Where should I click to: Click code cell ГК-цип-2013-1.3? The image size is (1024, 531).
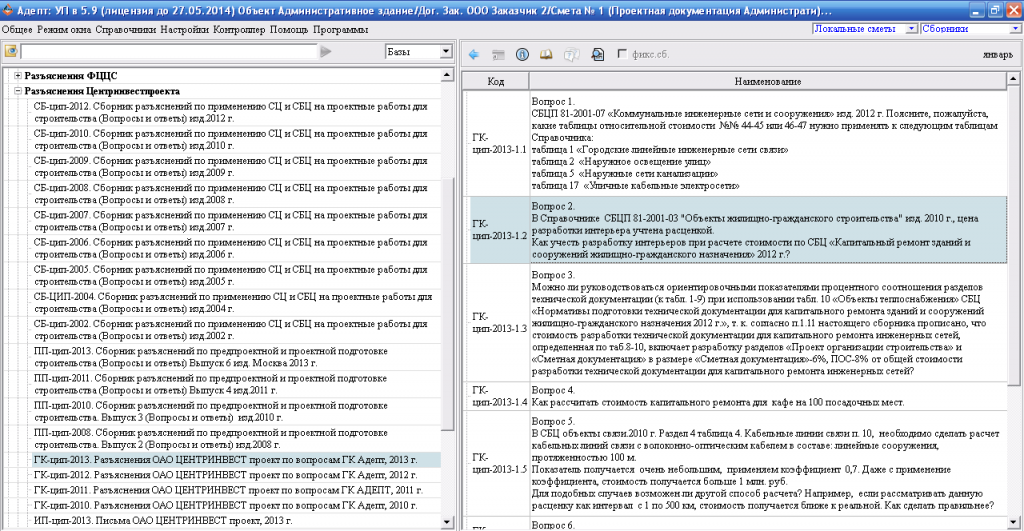[x=499, y=323]
